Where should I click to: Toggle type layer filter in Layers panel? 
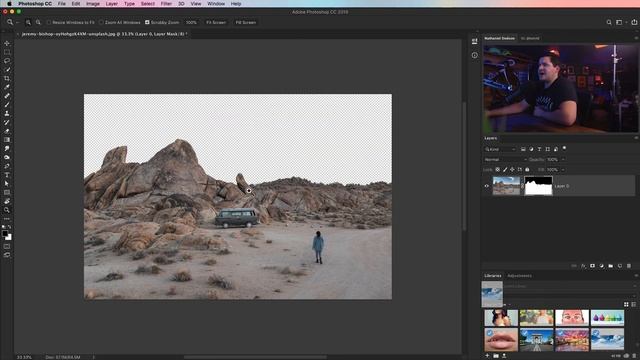click(539, 149)
